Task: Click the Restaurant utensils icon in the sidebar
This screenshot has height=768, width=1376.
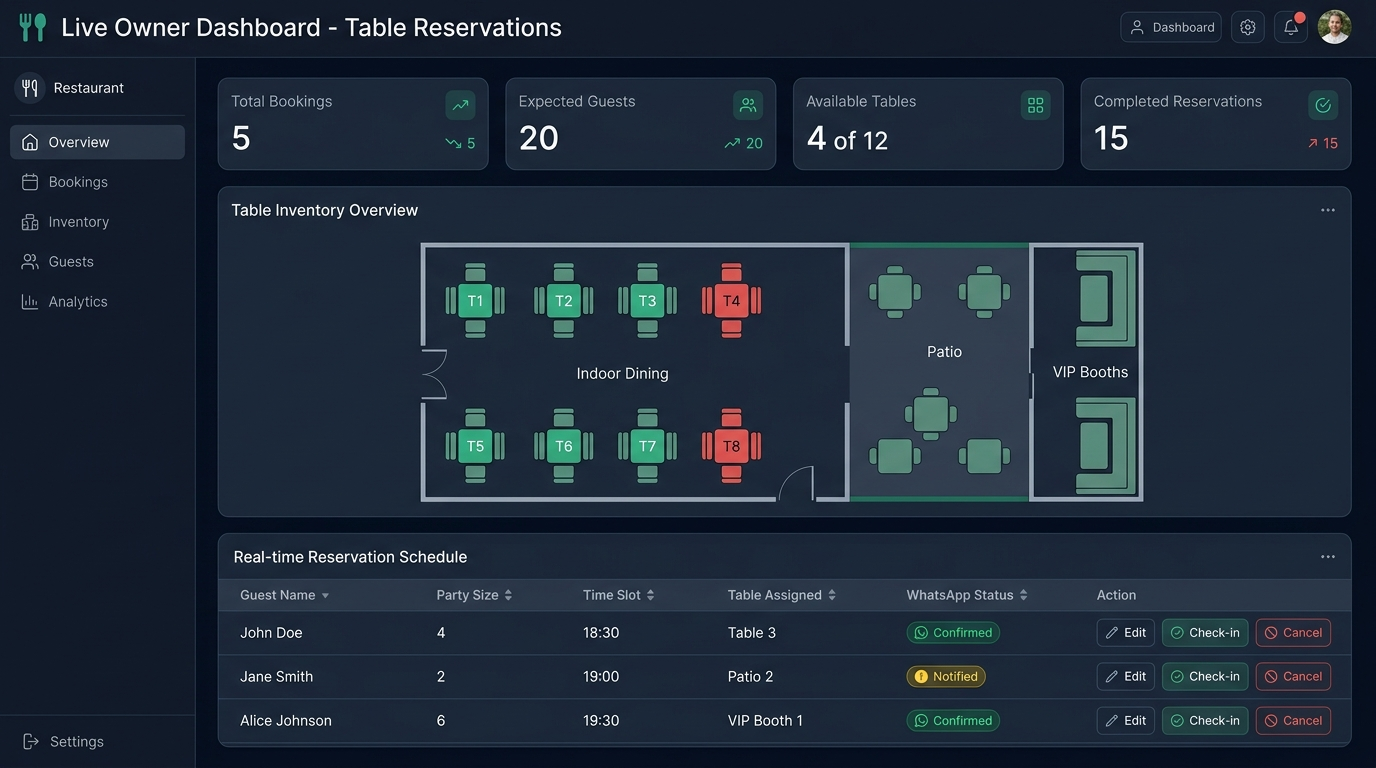Action: pyautogui.click(x=30, y=88)
